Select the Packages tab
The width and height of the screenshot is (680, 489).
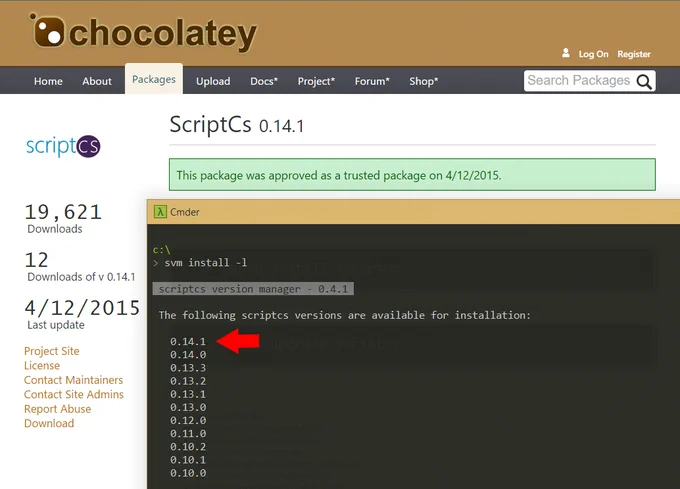(154, 79)
